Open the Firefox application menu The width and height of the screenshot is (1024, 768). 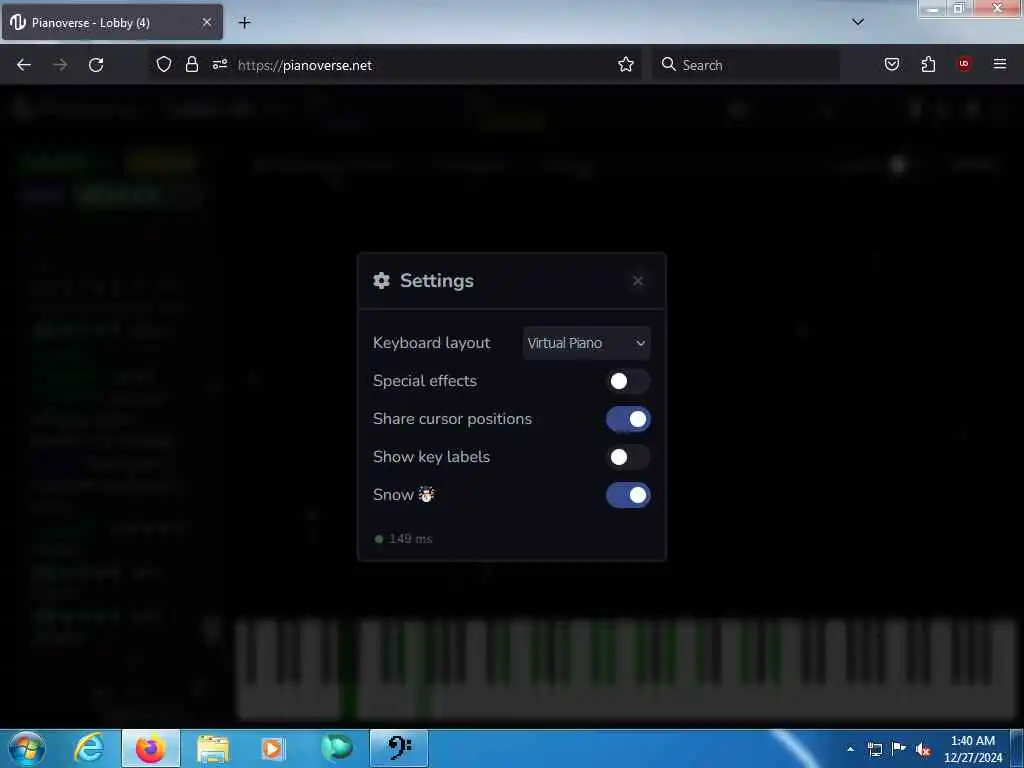point(999,64)
